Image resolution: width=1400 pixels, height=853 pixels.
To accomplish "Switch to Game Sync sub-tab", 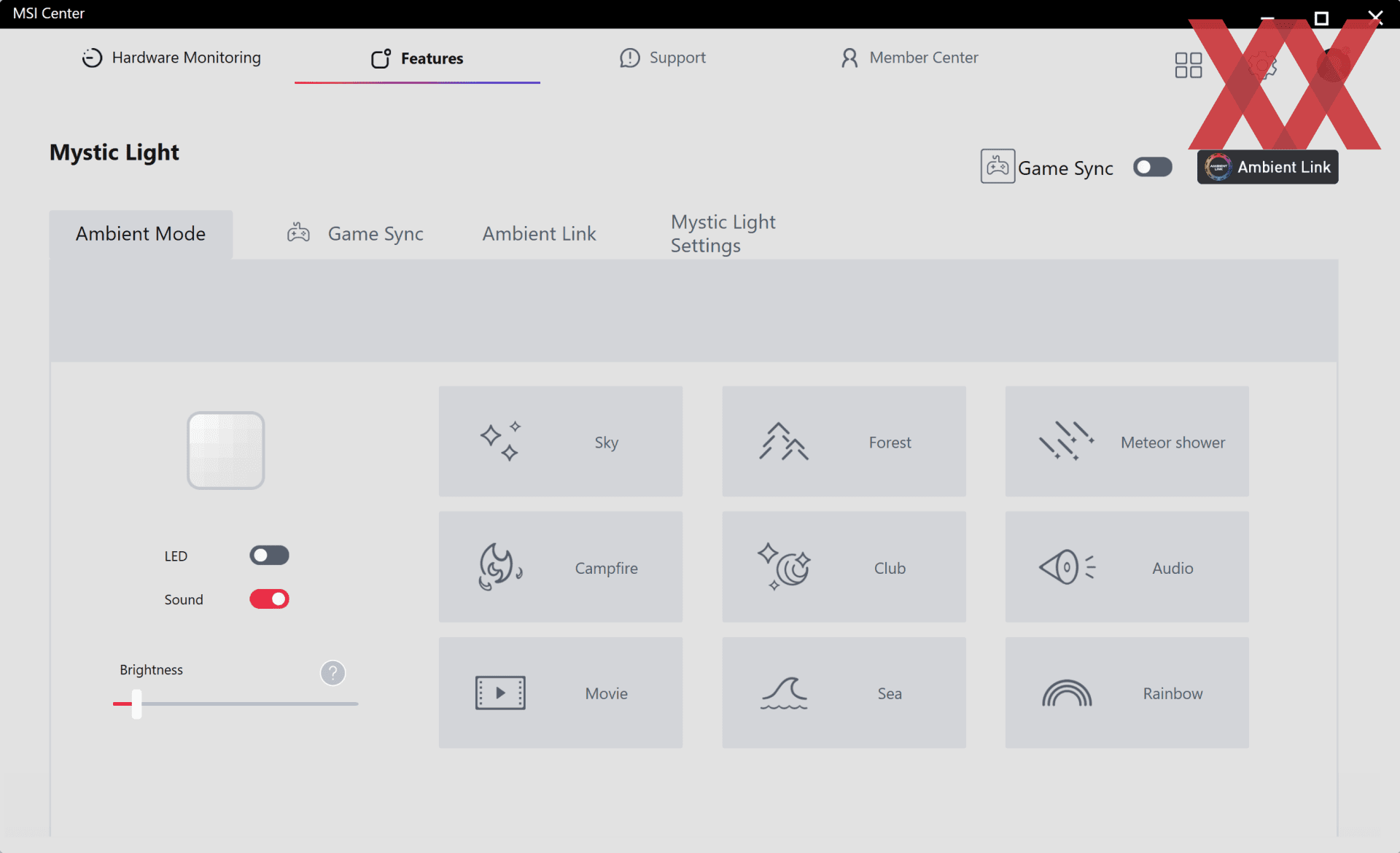I will tap(355, 234).
